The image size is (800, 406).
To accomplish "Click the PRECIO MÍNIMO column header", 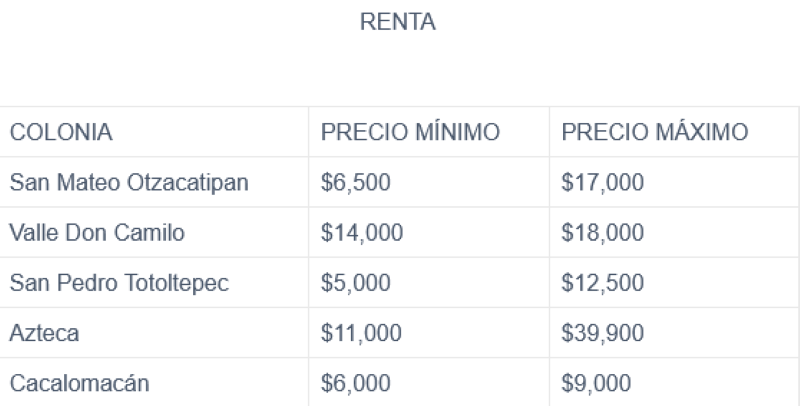I will tap(410, 133).
